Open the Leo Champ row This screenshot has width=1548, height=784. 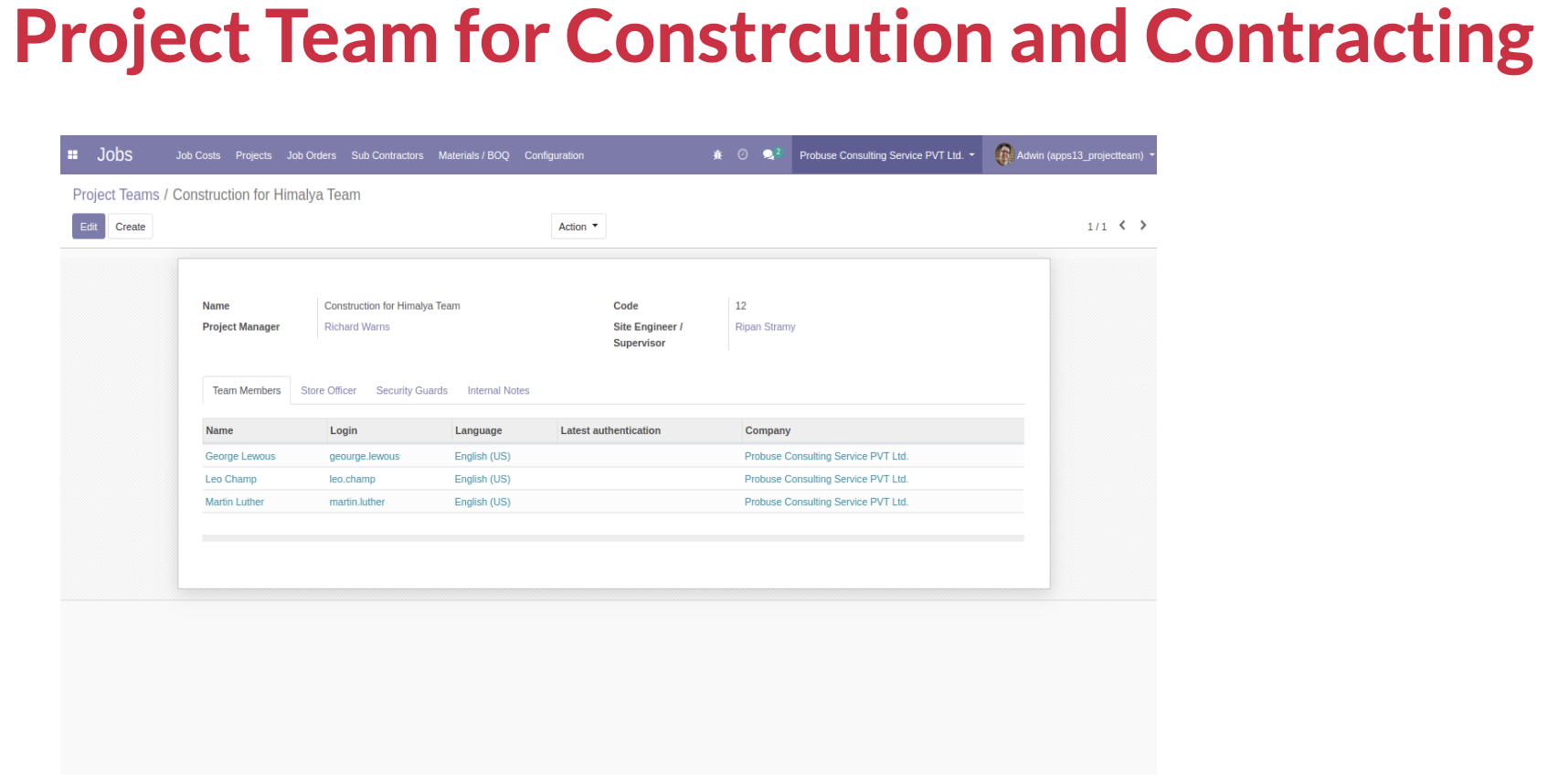click(613, 479)
